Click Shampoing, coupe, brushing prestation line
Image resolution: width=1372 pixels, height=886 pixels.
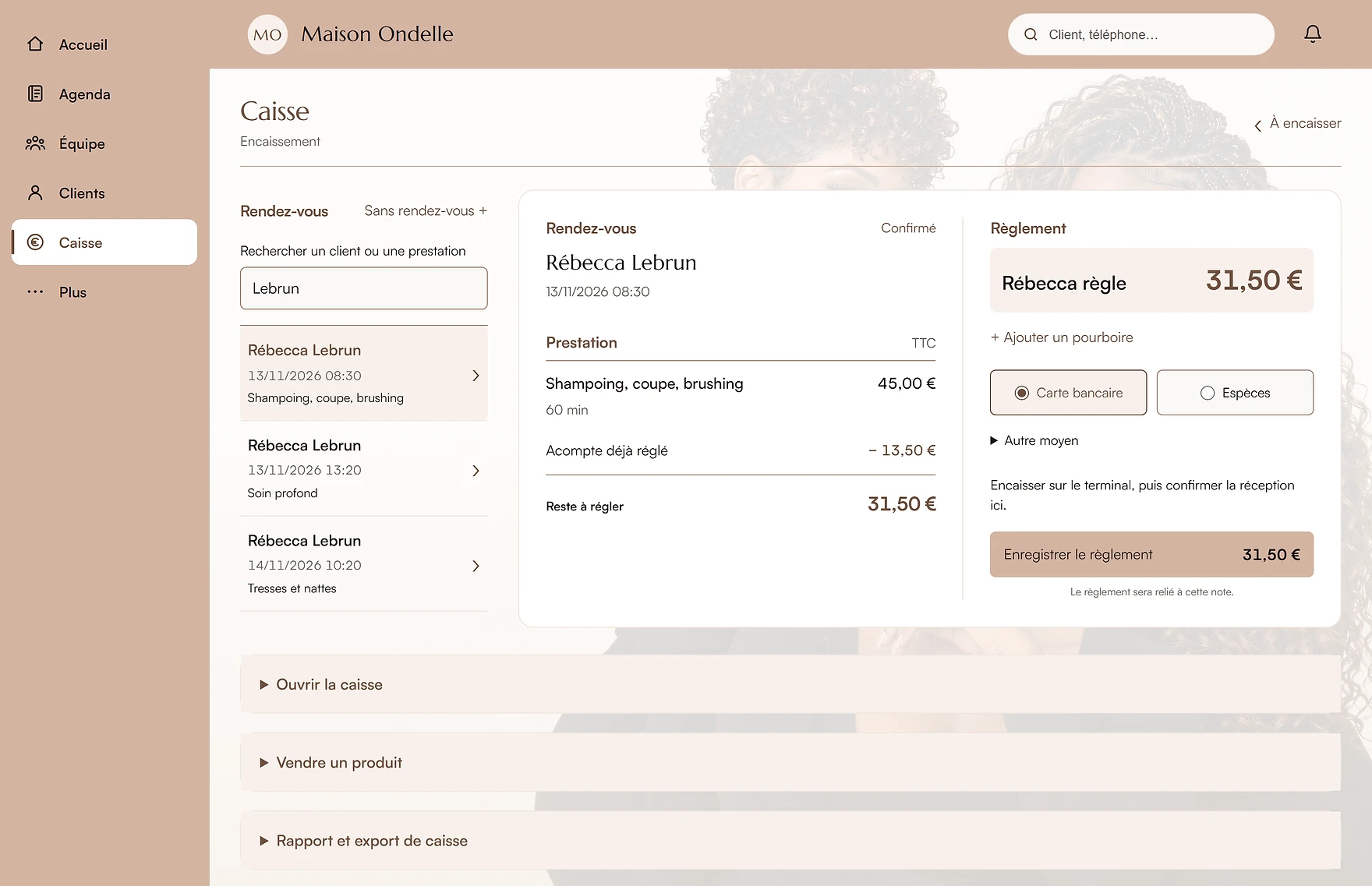coord(741,395)
